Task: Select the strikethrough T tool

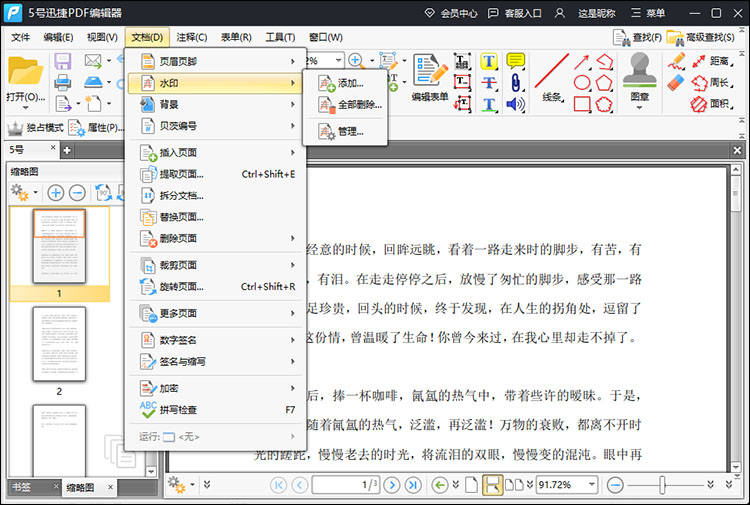Action: [489, 82]
